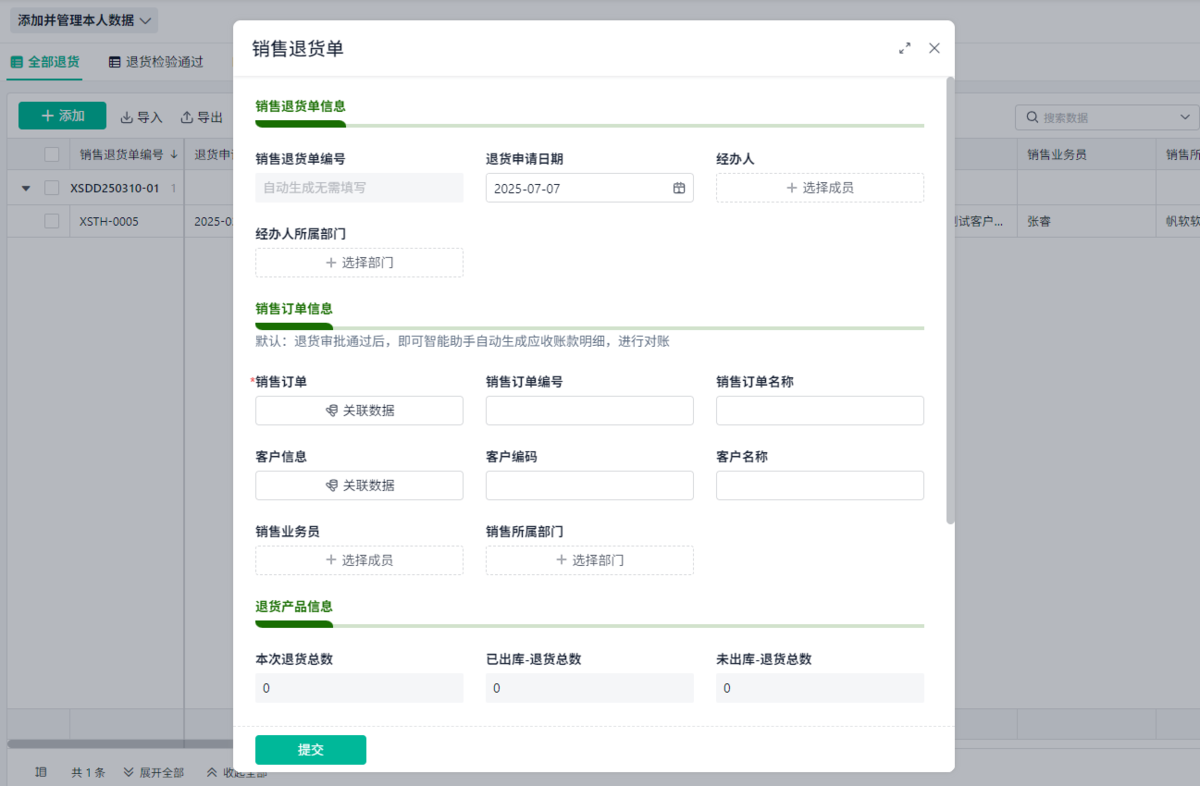Open 添加并管理本人数据 dropdown
The image size is (1200, 786).
click(x=84, y=20)
